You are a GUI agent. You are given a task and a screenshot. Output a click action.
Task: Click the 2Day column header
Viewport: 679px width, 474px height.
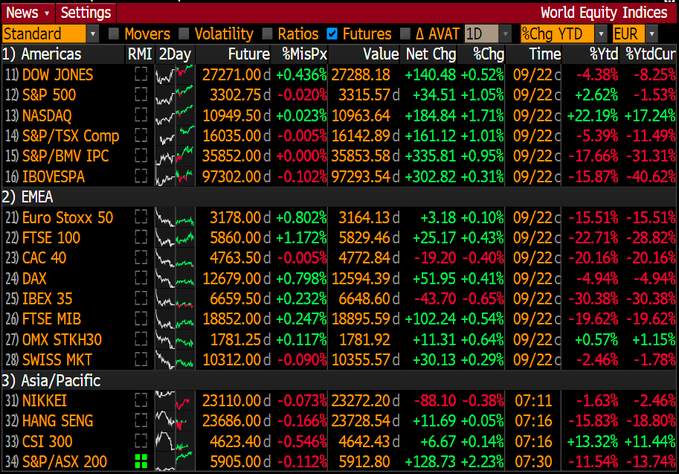point(175,54)
